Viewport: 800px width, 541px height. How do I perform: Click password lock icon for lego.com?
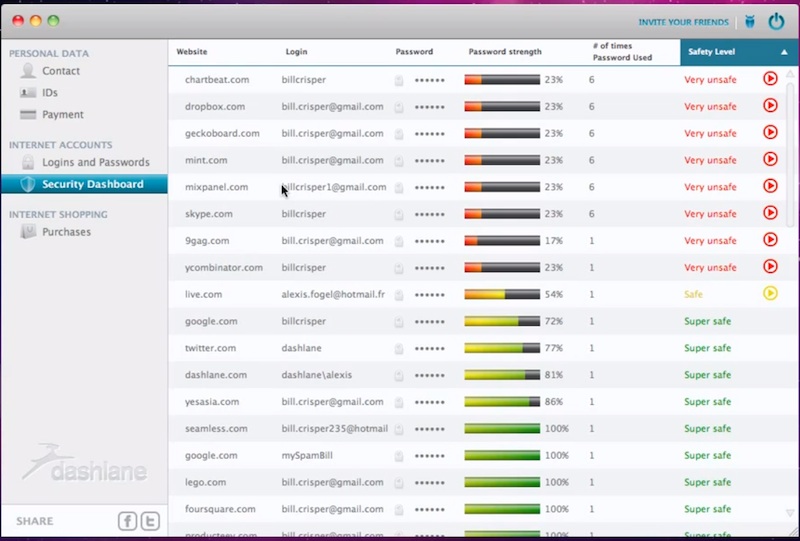click(x=399, y=483)
